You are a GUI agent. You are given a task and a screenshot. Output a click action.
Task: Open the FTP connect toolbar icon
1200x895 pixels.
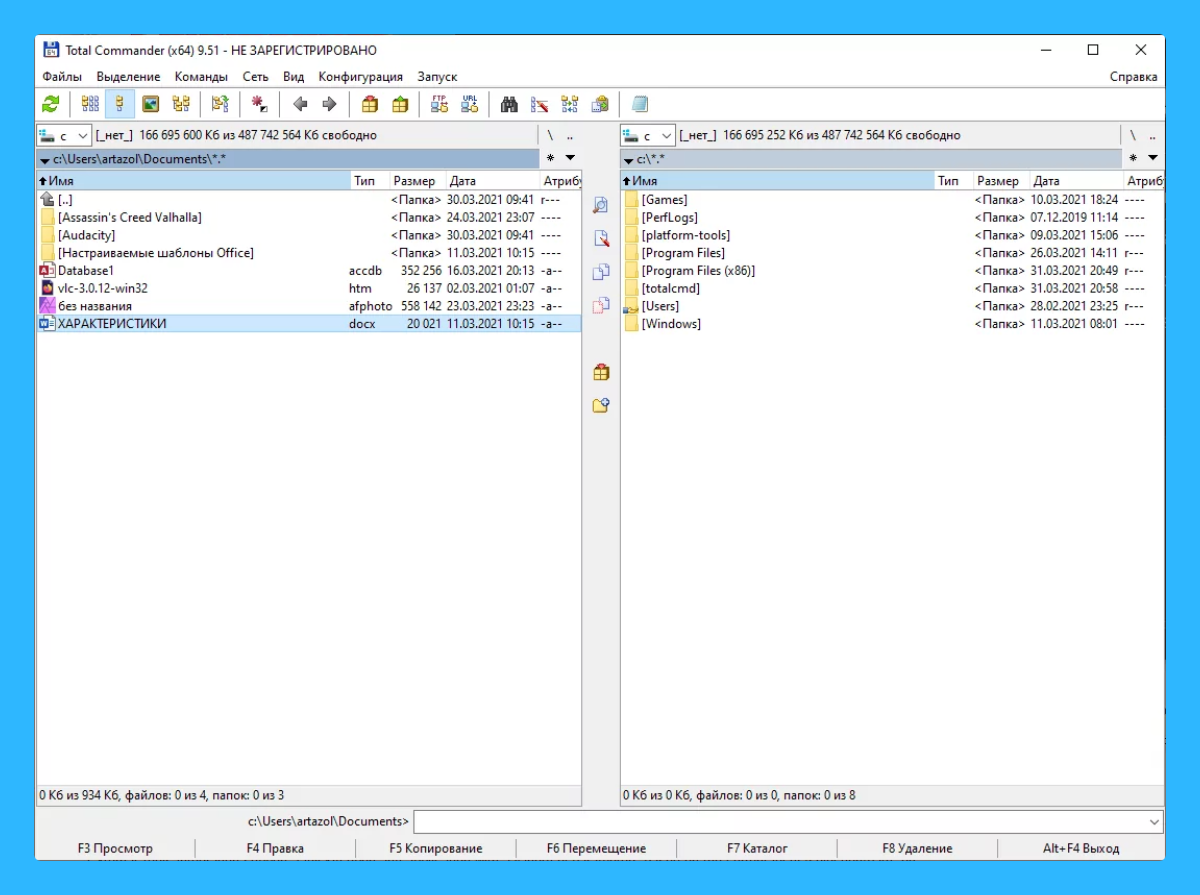pyautogui.click(x=439, y=104)
